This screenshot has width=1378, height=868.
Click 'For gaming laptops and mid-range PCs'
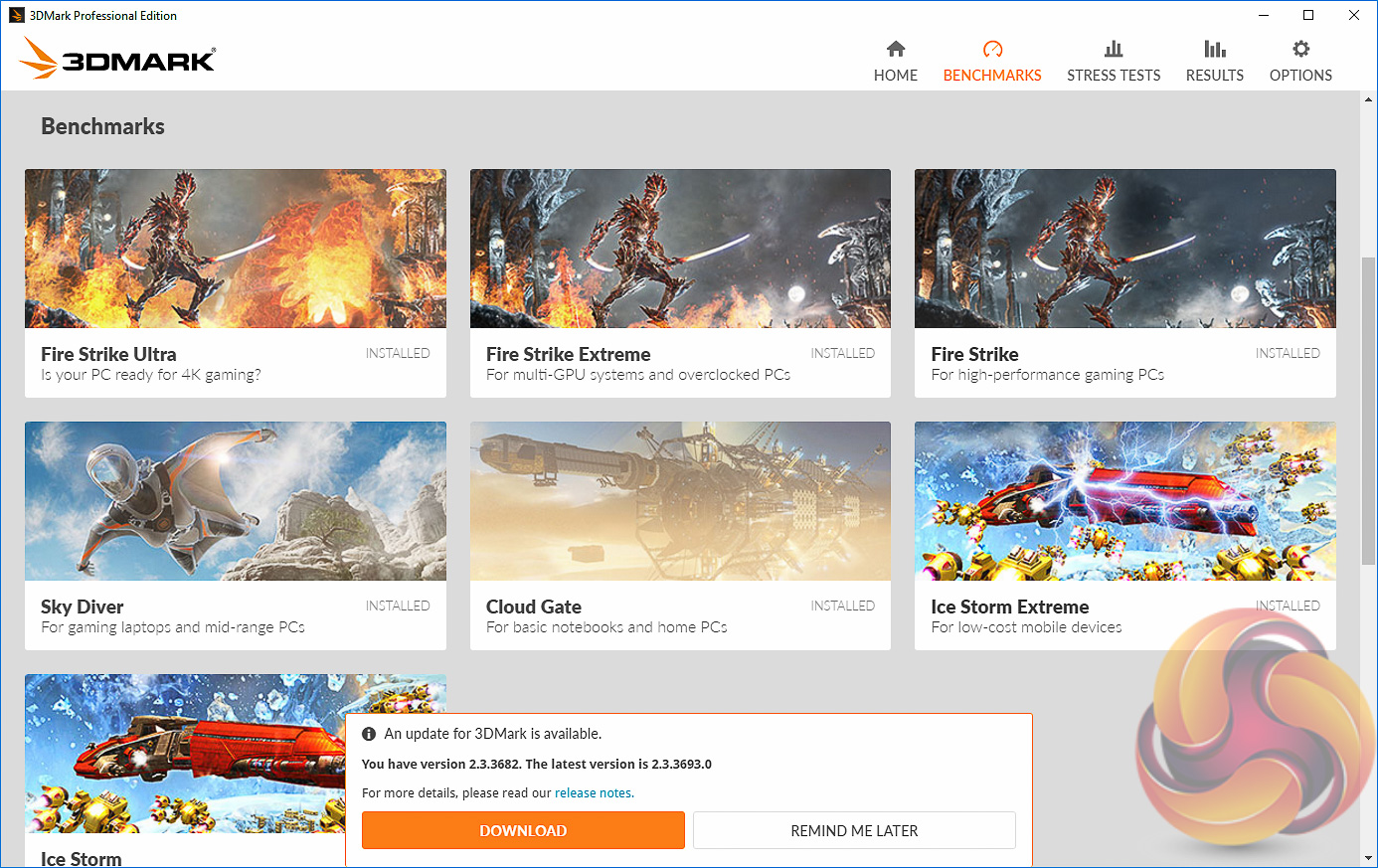pos(173,627)
